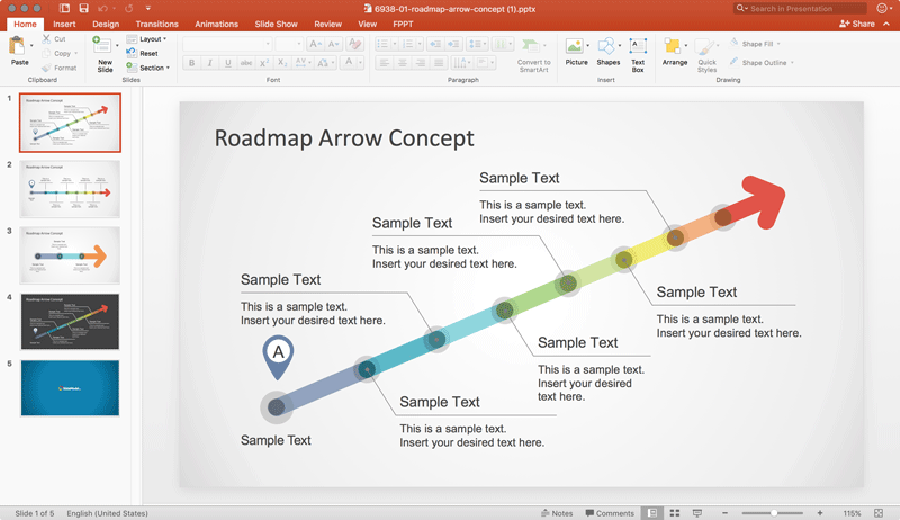
Task: Open the quick access customize dropdown
Action: point(148,8)
